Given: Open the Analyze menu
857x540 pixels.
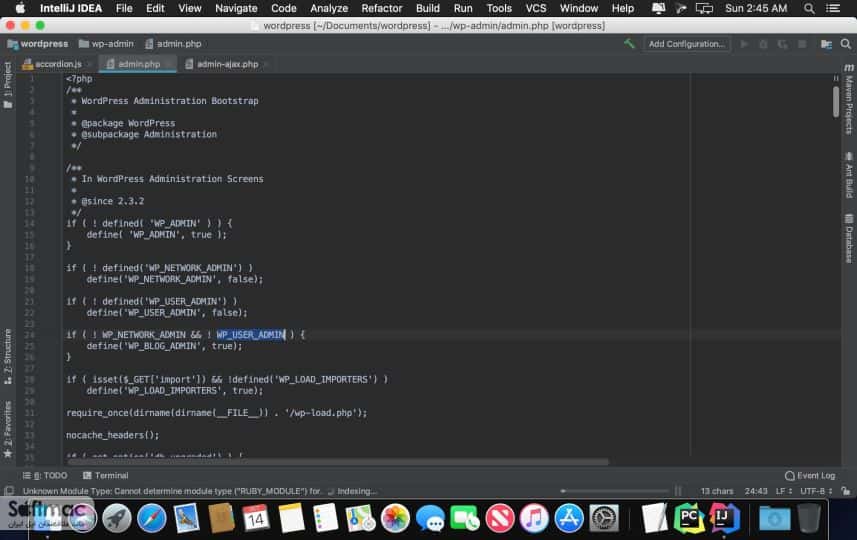Looking at the screenshot, I should pos(329,8).
